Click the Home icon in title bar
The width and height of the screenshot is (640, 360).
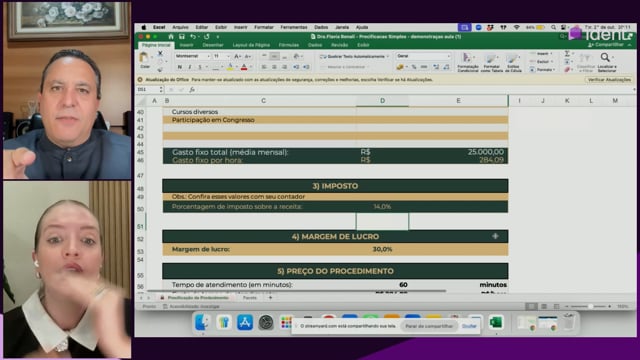(171, 37)
